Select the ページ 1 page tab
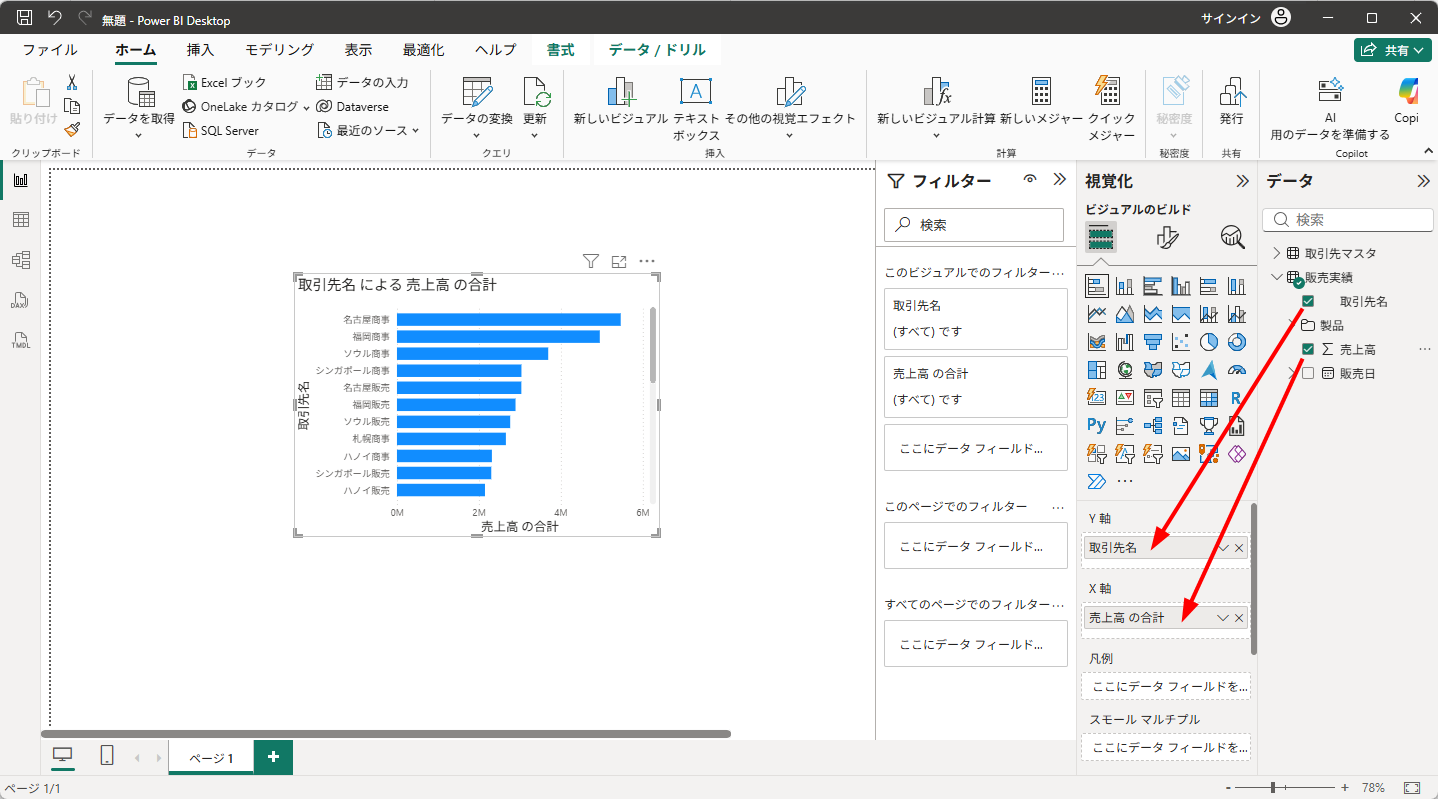1438x799 pixels. (211, 758)
